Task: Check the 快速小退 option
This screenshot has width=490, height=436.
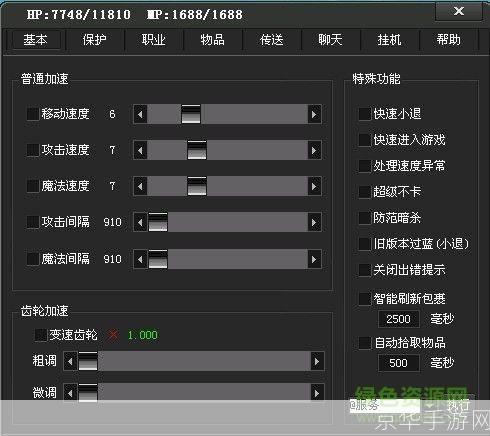Action: coord(365,114)
